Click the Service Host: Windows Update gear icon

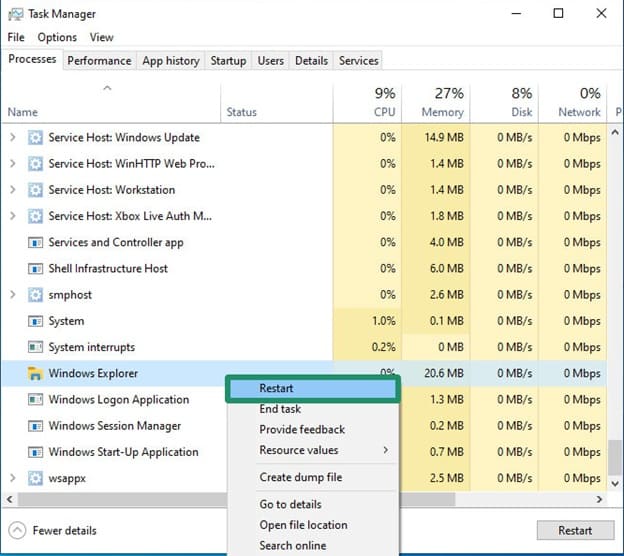tap(35, 138)
